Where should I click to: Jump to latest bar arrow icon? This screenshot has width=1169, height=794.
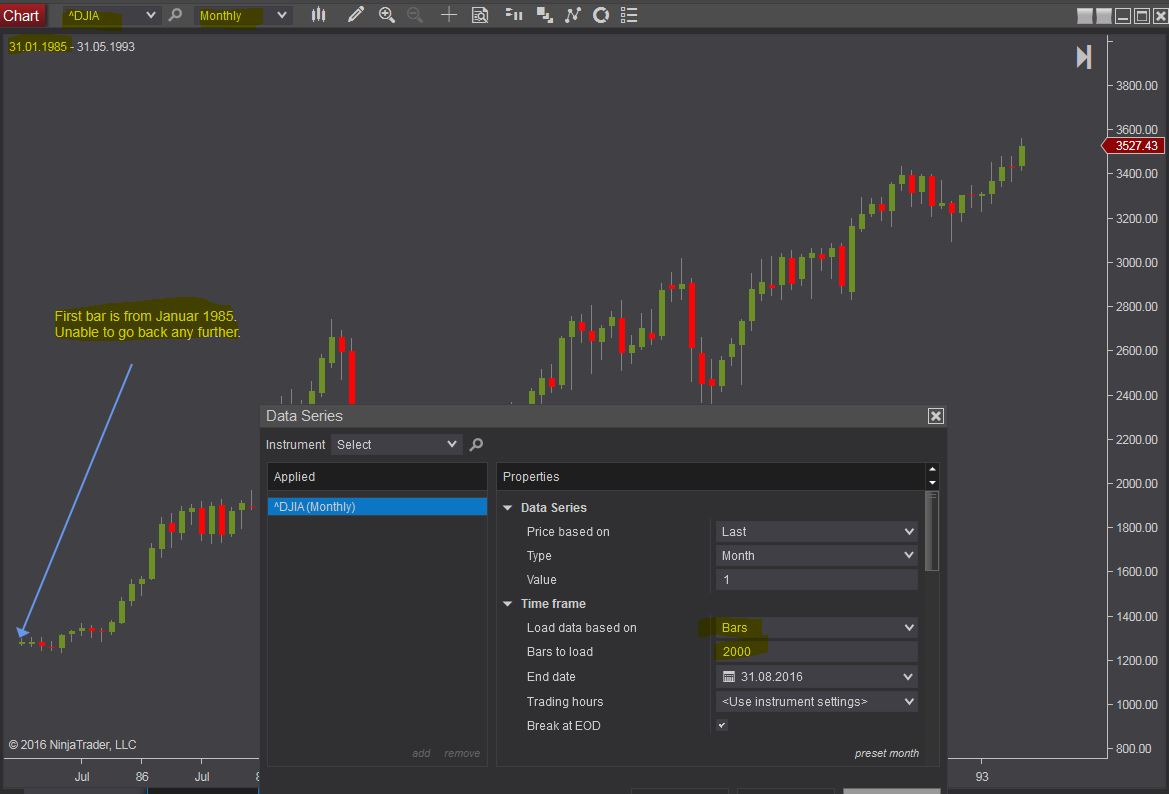[x=1084, y=57]
